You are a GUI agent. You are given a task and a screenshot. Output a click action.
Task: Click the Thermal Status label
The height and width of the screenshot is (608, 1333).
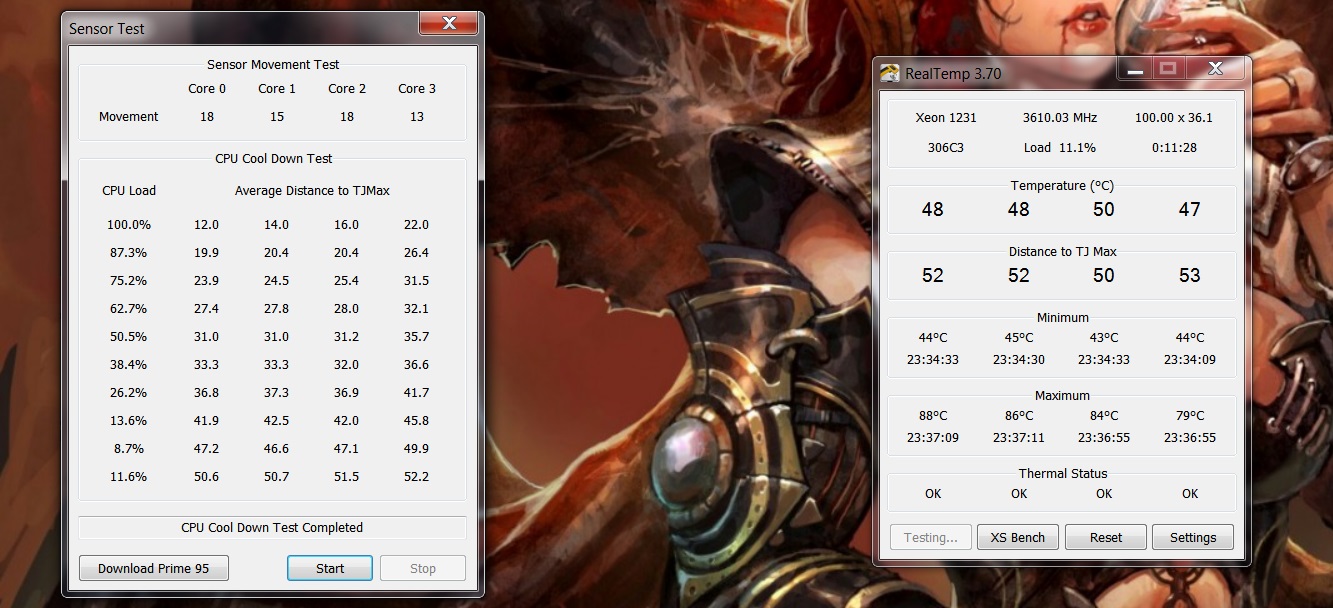1062,473
